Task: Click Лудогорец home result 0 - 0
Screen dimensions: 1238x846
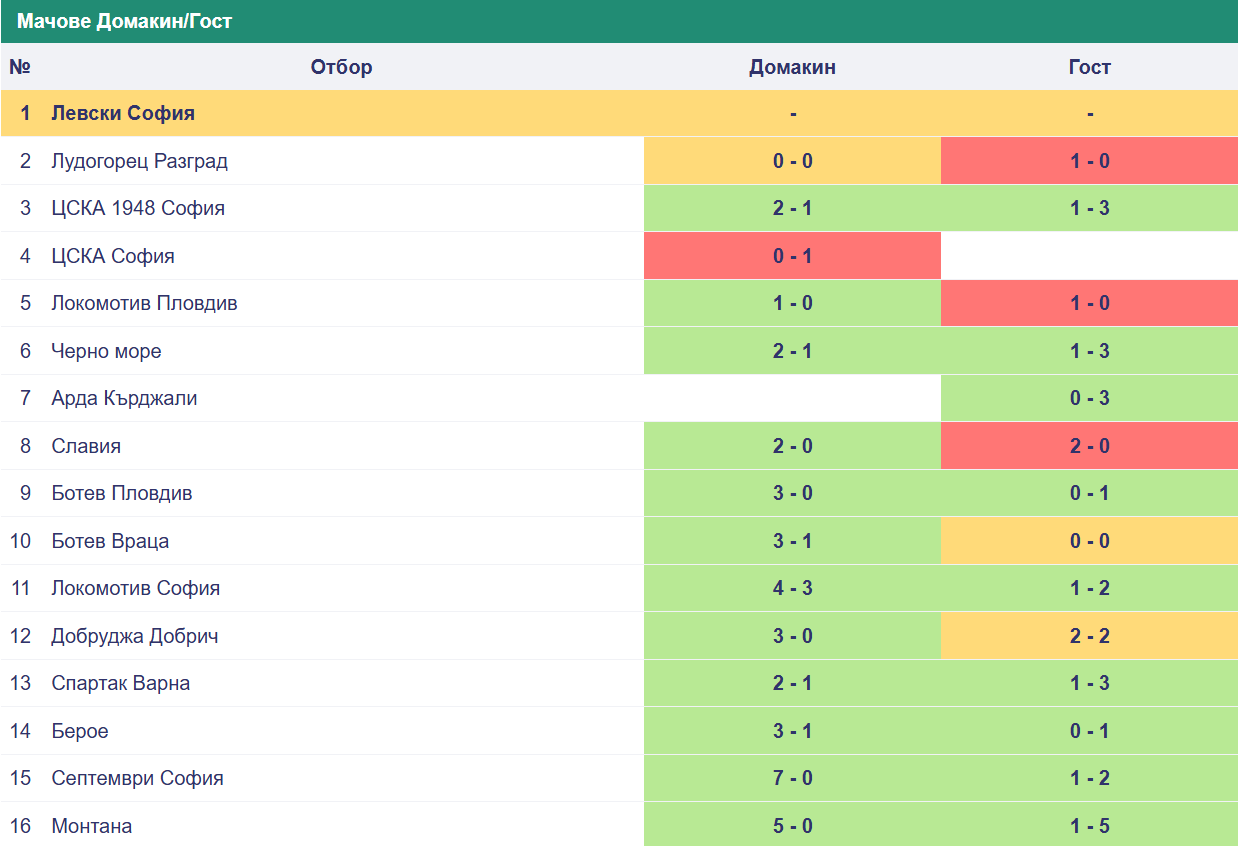Action: [792, 161]
